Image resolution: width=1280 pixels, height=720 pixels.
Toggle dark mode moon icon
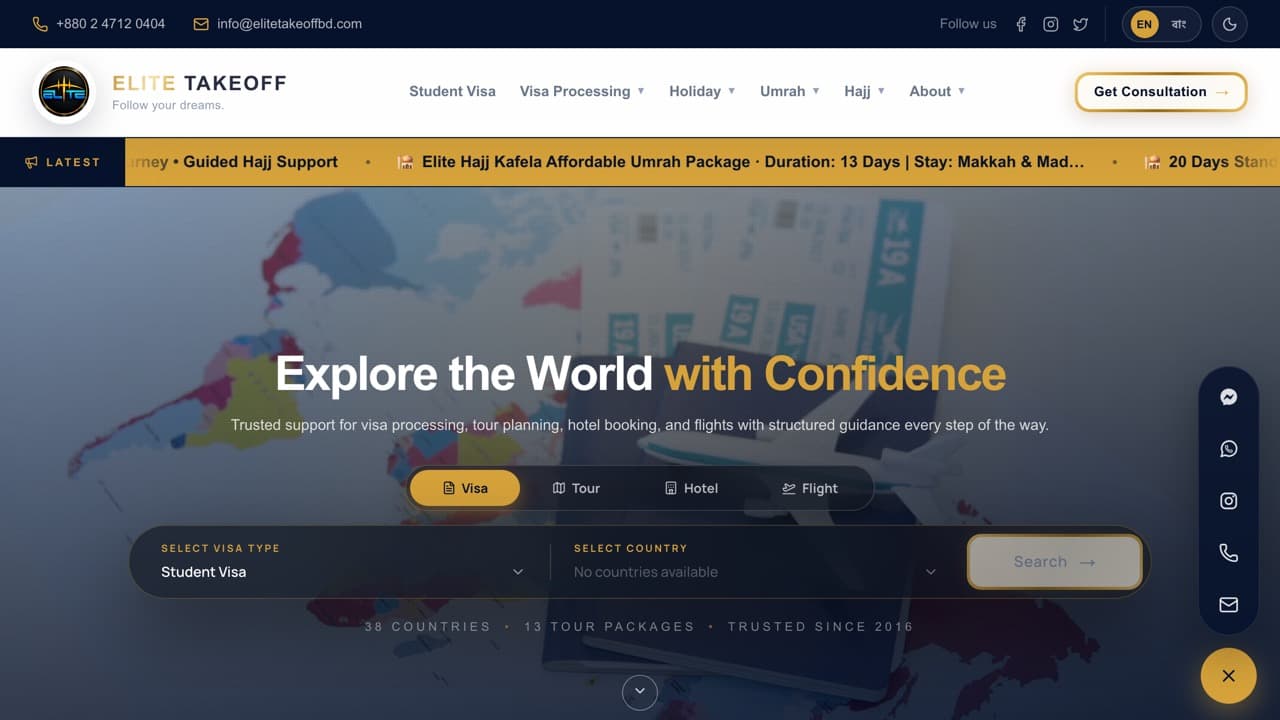coord(1230,24)
